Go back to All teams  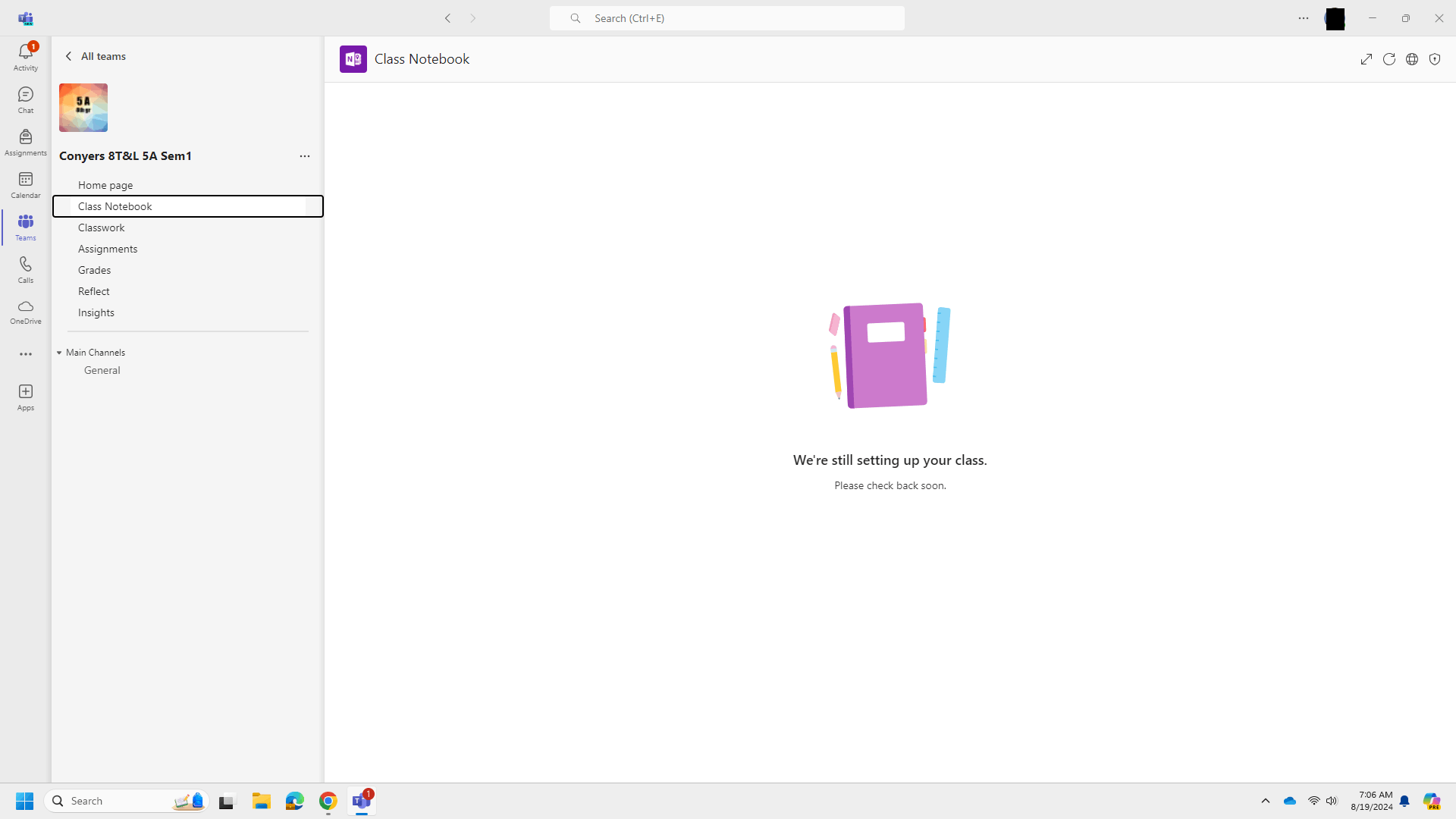(x=95, y=56)
